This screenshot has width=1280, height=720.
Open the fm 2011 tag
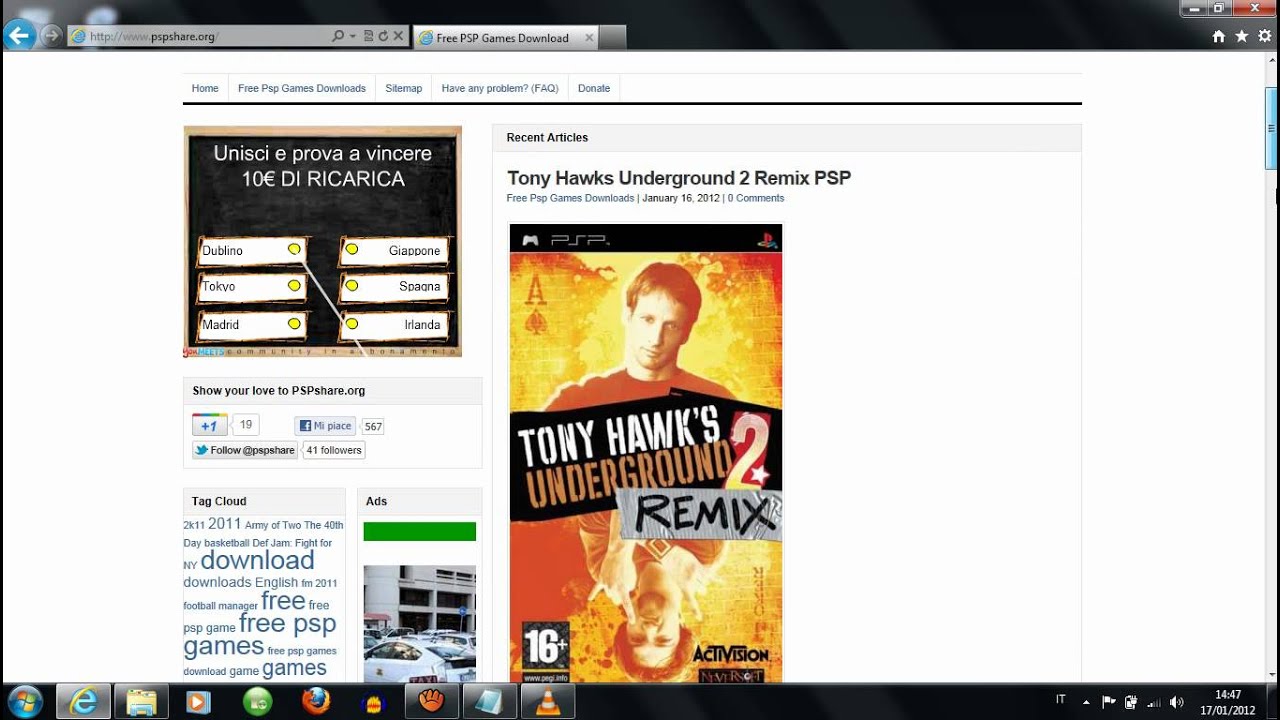pos(319,583)
